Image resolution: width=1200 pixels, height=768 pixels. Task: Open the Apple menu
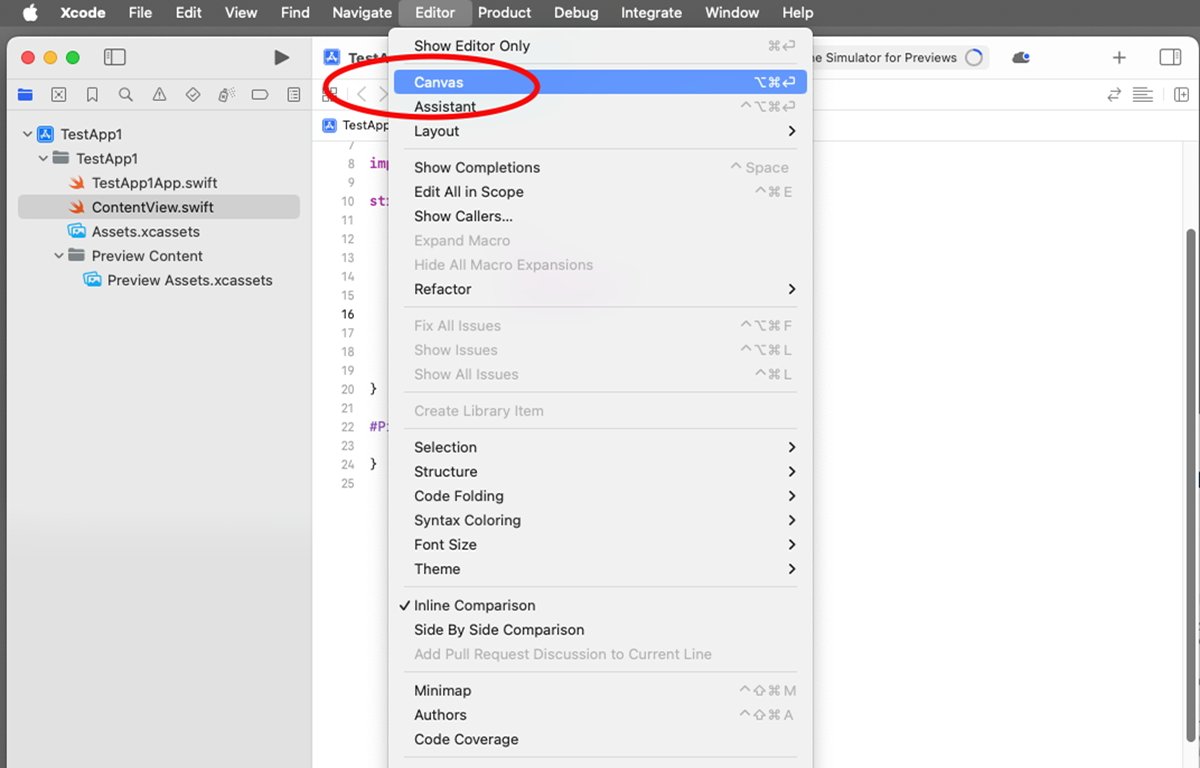(30, 13)
